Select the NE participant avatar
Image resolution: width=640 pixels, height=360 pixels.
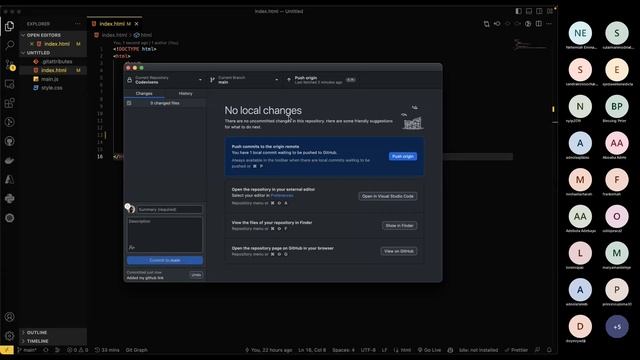click(580, 33)
